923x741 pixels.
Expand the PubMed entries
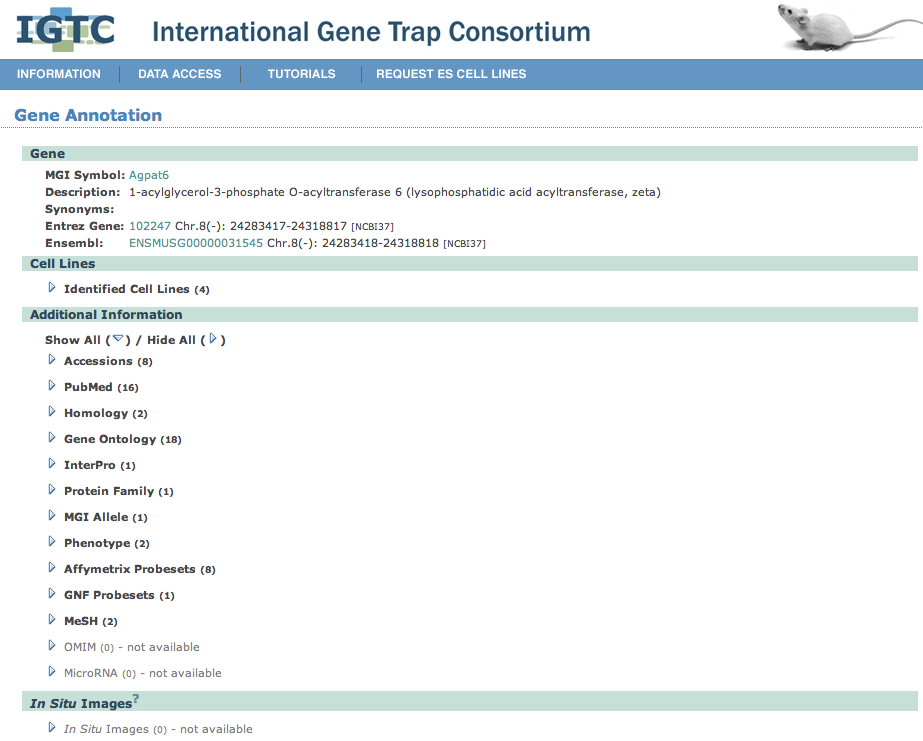coord(53,386)
